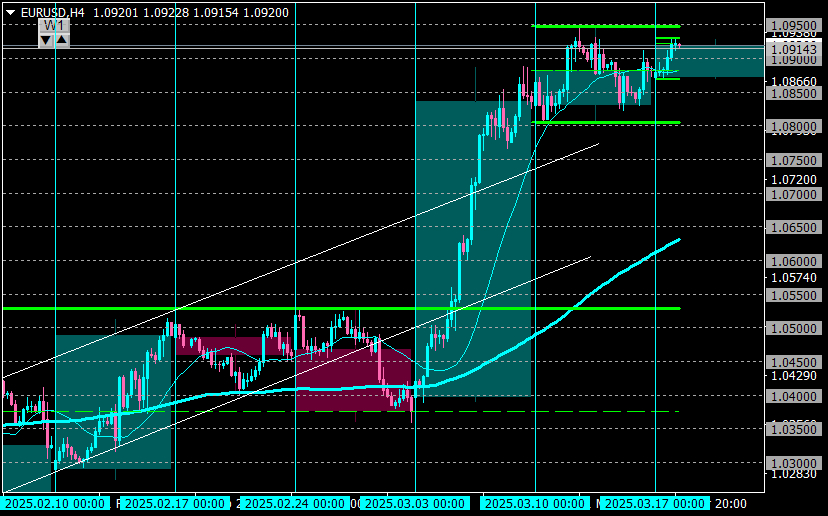
Task: Select the 1.03000 price label
Action: point(794,463)
